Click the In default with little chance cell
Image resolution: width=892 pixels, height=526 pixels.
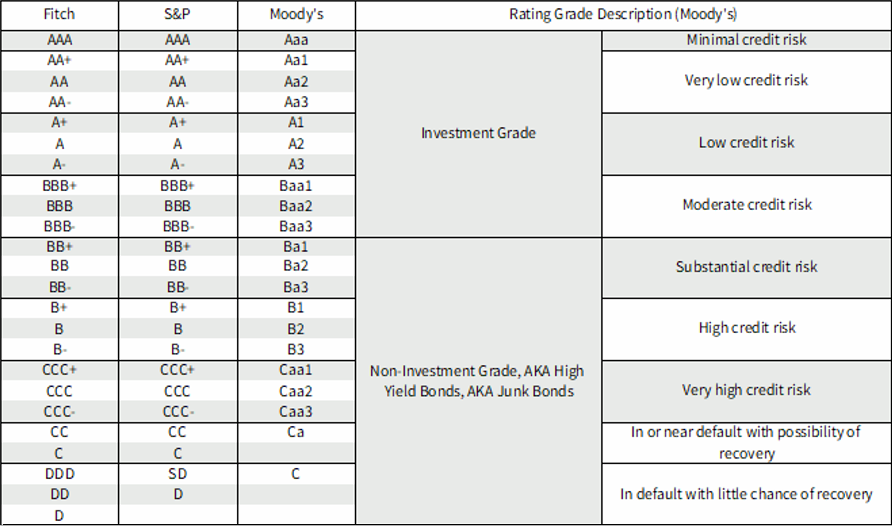pos(747,494)
